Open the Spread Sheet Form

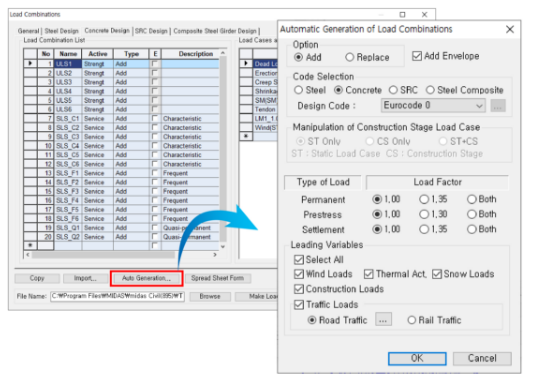(217, 278)
